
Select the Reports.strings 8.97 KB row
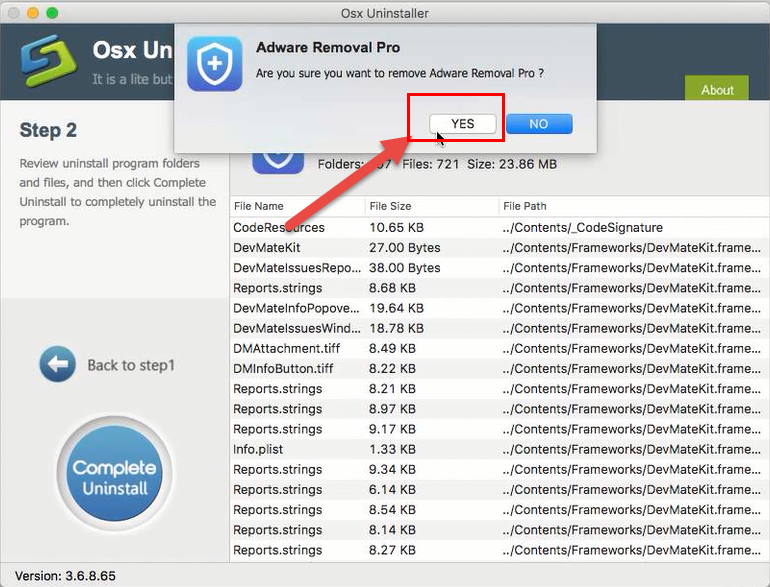499,409
